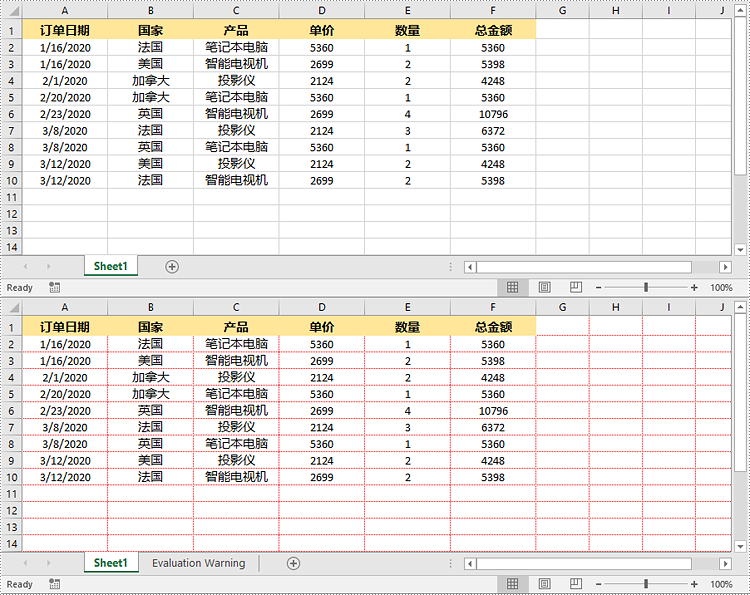Click the top workbook zoom slider handle

(x=646, y=287)
